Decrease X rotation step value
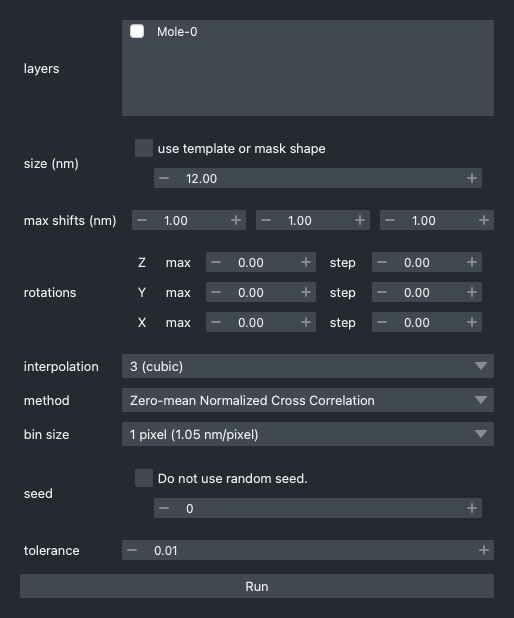Image resolution: width=514 pixels, height=618 pixels. (382, 322)
